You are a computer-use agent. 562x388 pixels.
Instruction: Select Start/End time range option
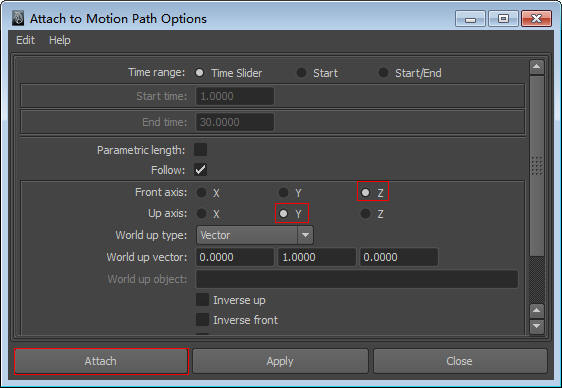point(383,73)
